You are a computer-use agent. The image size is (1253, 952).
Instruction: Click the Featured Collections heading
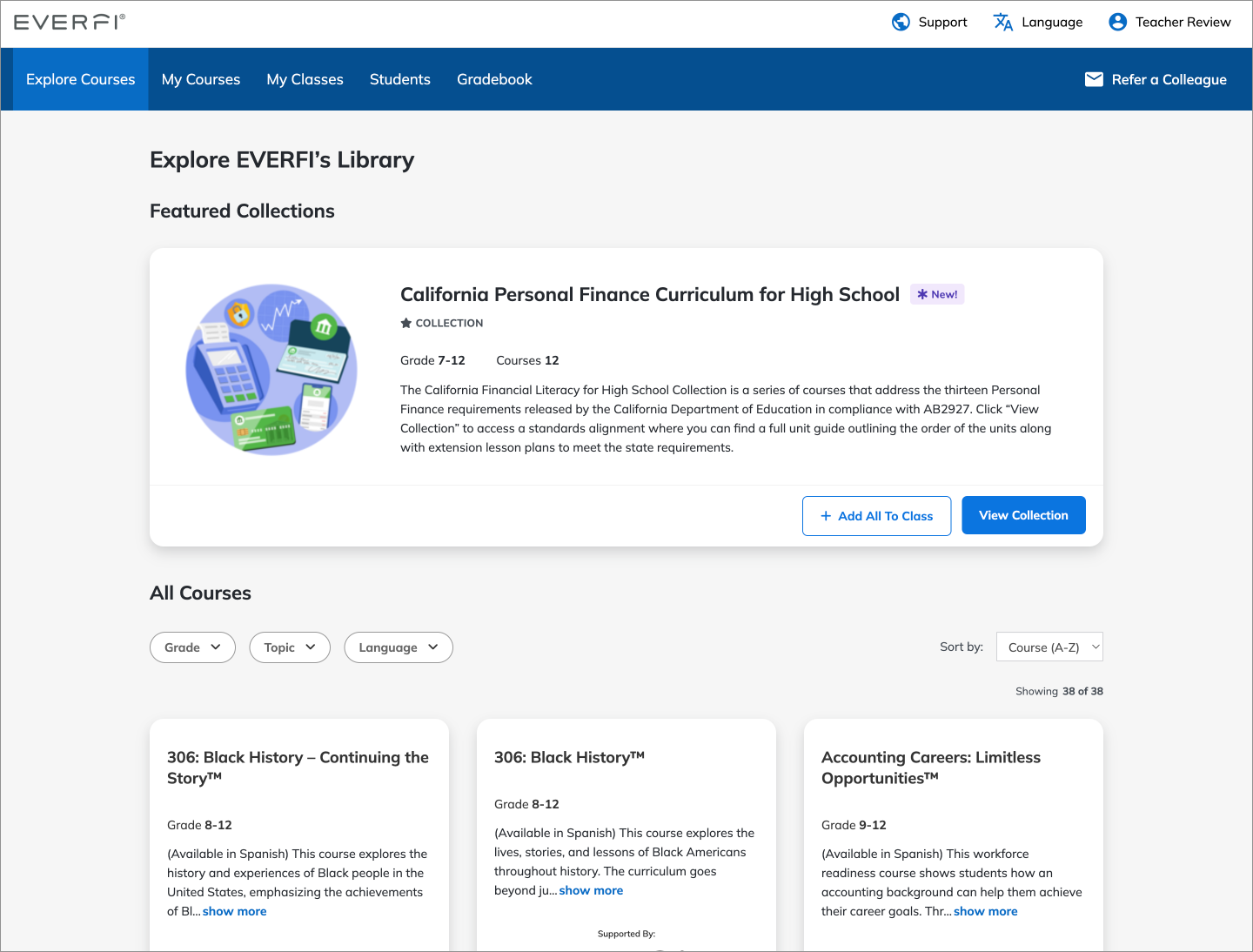[x=242, y=211]
